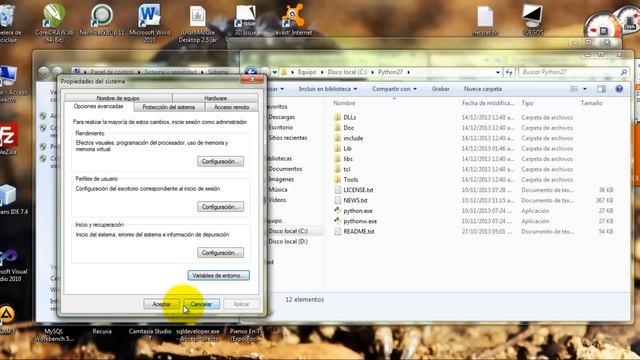Click Grabar in Explorer toolbar

click(x=440, y=89)
